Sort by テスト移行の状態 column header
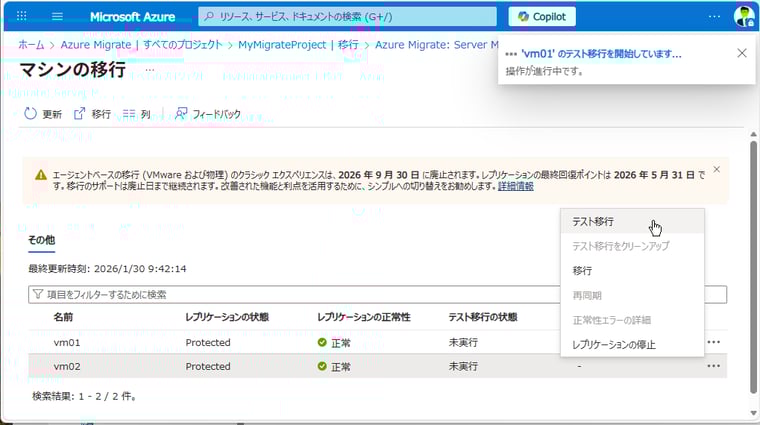This screenshot has width=760, height=425. (483, 317)
